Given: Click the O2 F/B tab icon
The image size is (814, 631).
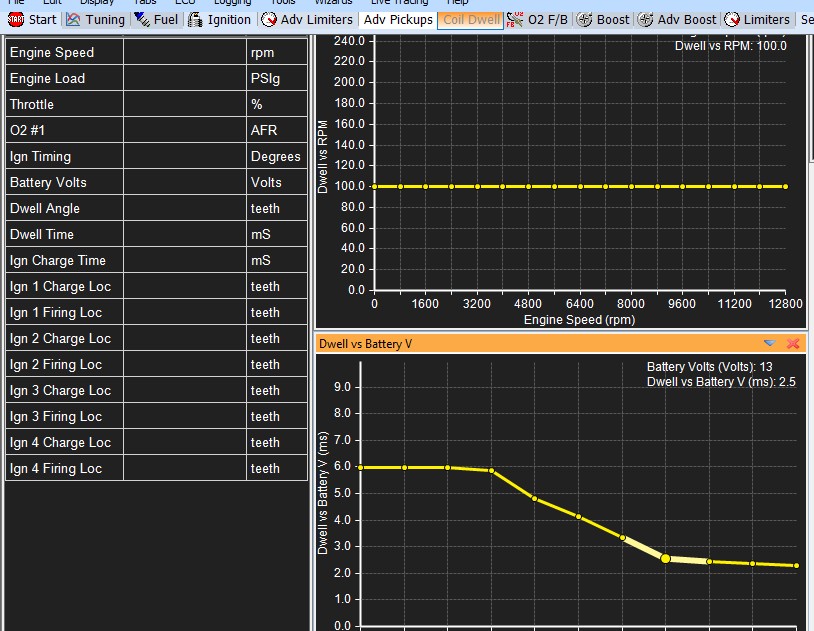Looking at the screenshot, I should [x=516, y=19].
